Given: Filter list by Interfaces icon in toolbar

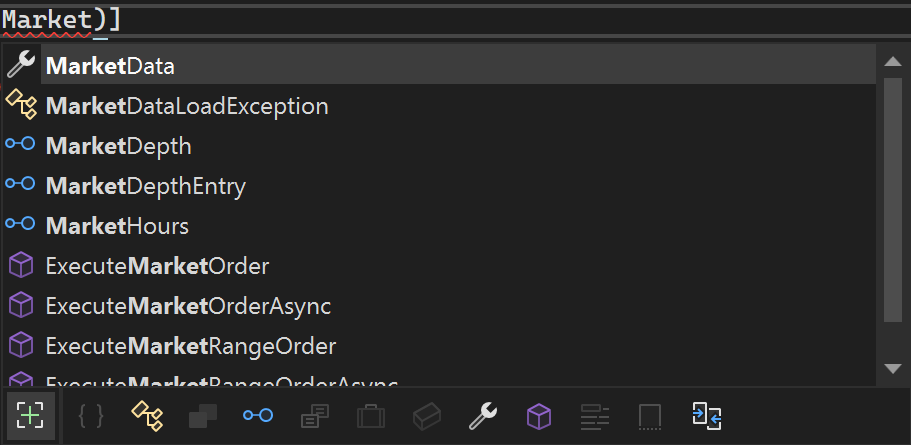Looking at the screenshot, I should pyautogui.click(x=258, y=415).
